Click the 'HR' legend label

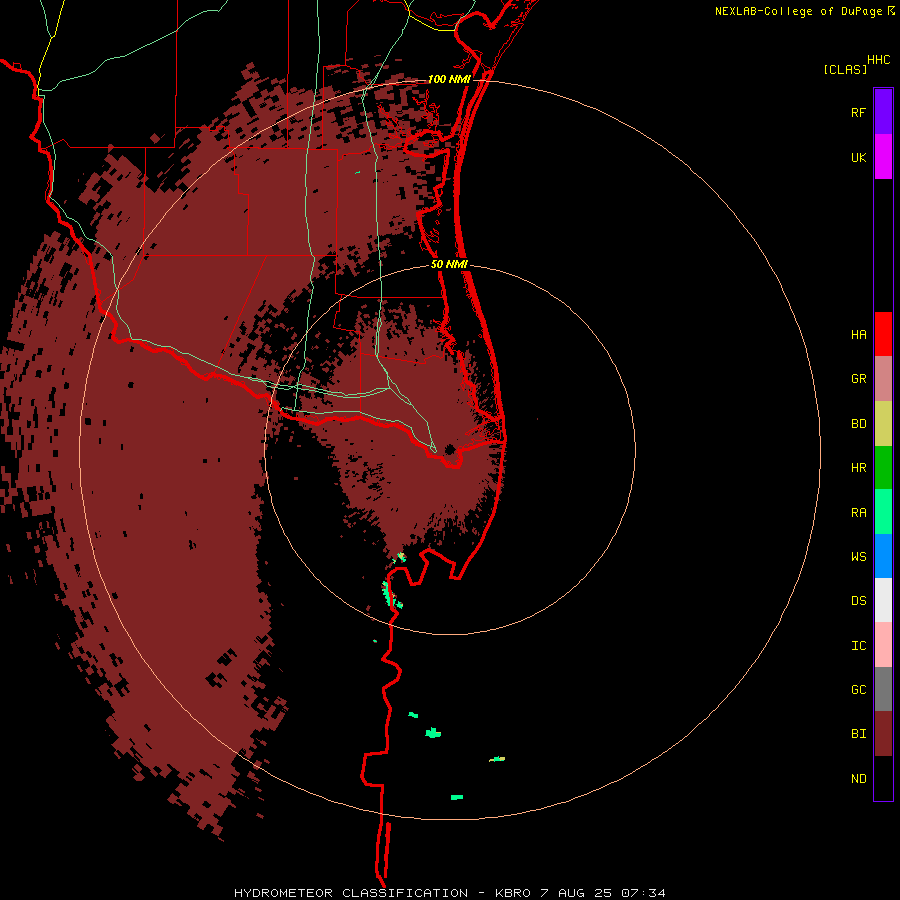[x=858, y=468]
